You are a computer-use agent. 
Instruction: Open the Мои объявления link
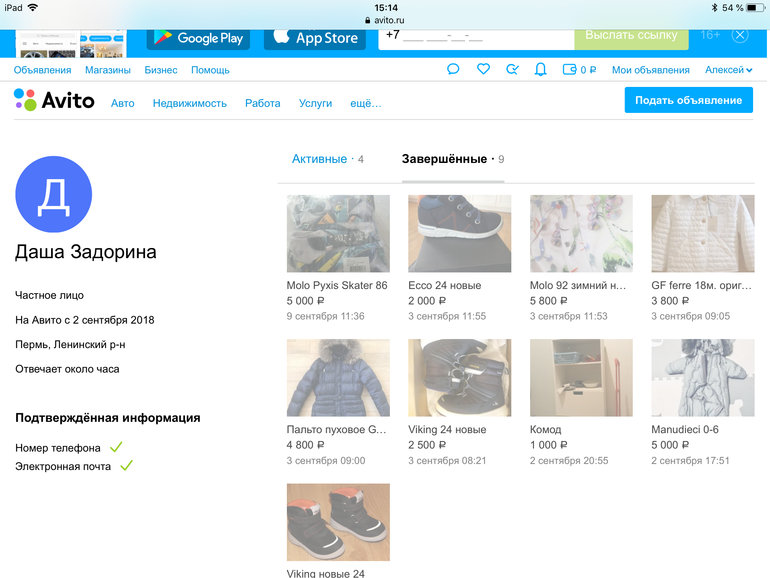(650, 70)
